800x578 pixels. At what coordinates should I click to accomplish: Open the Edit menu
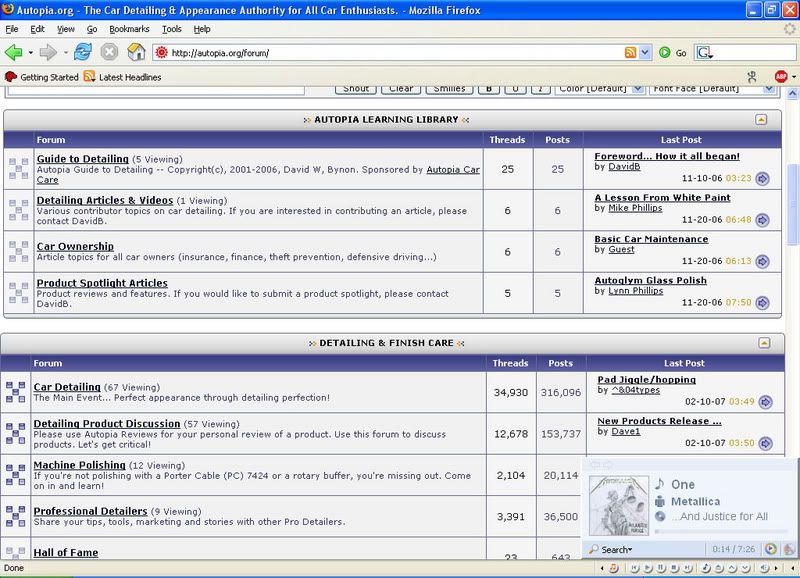click(37, 29)
